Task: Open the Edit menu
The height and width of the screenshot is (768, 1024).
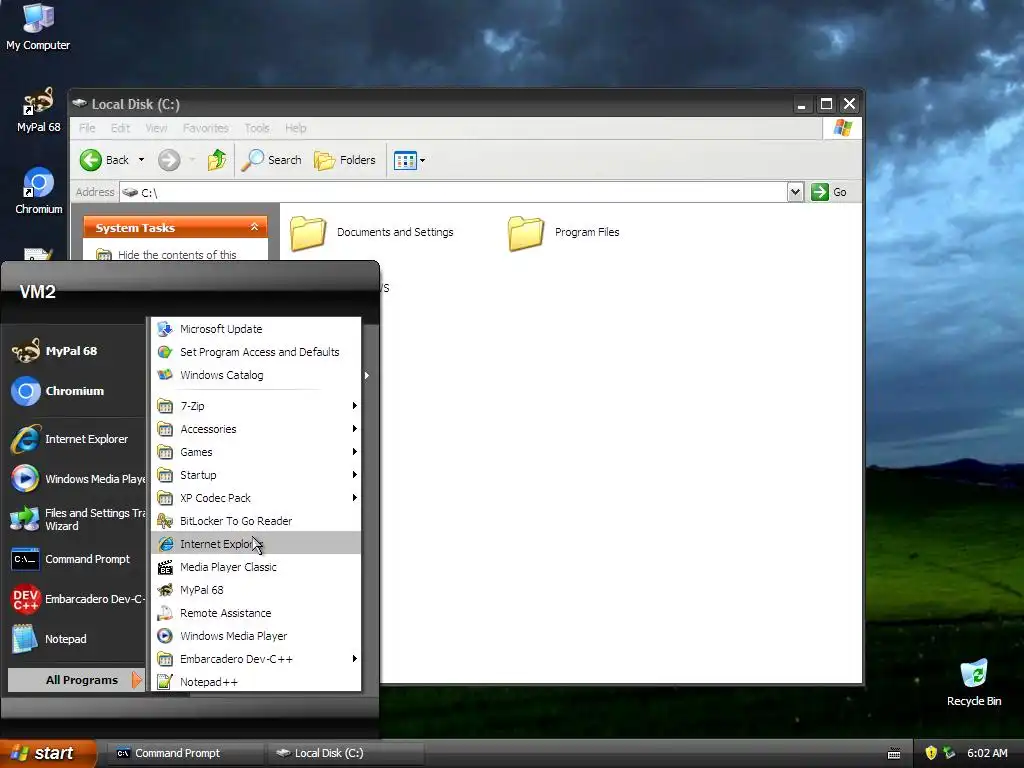Action: pos(120,128)
